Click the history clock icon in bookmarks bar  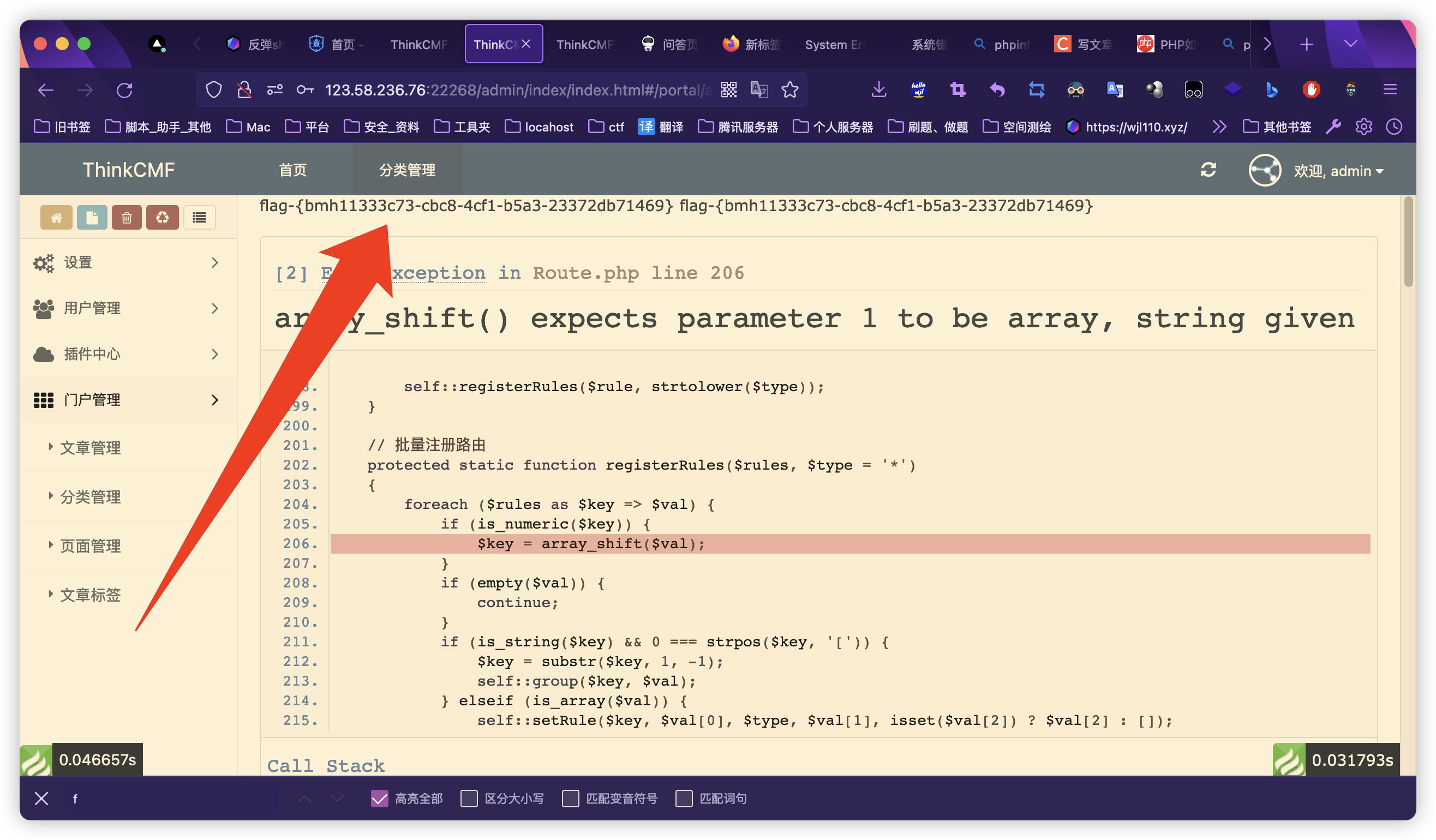(x=1394, y=127)
